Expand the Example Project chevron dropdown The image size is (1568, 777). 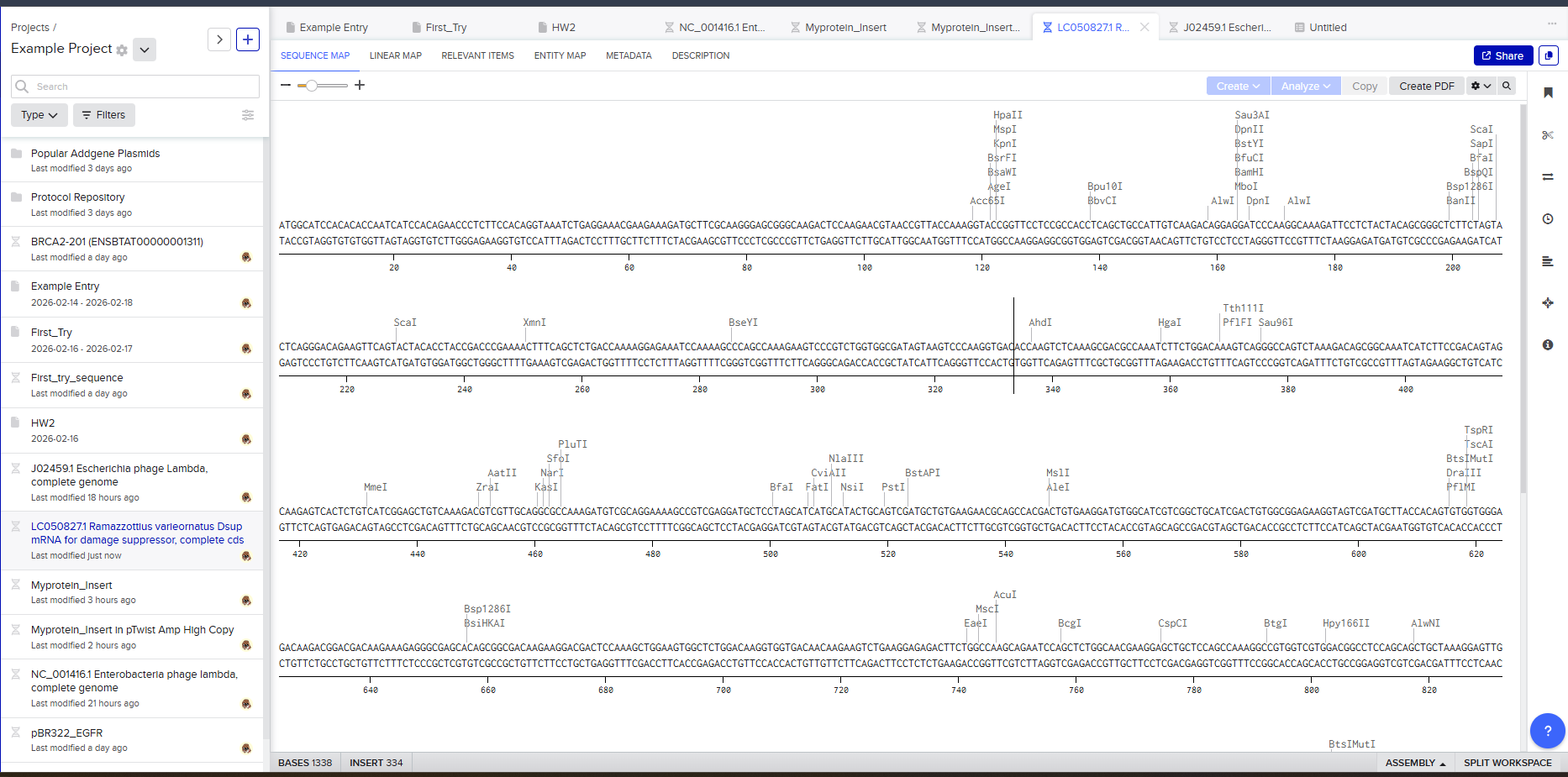click(145, 50)
